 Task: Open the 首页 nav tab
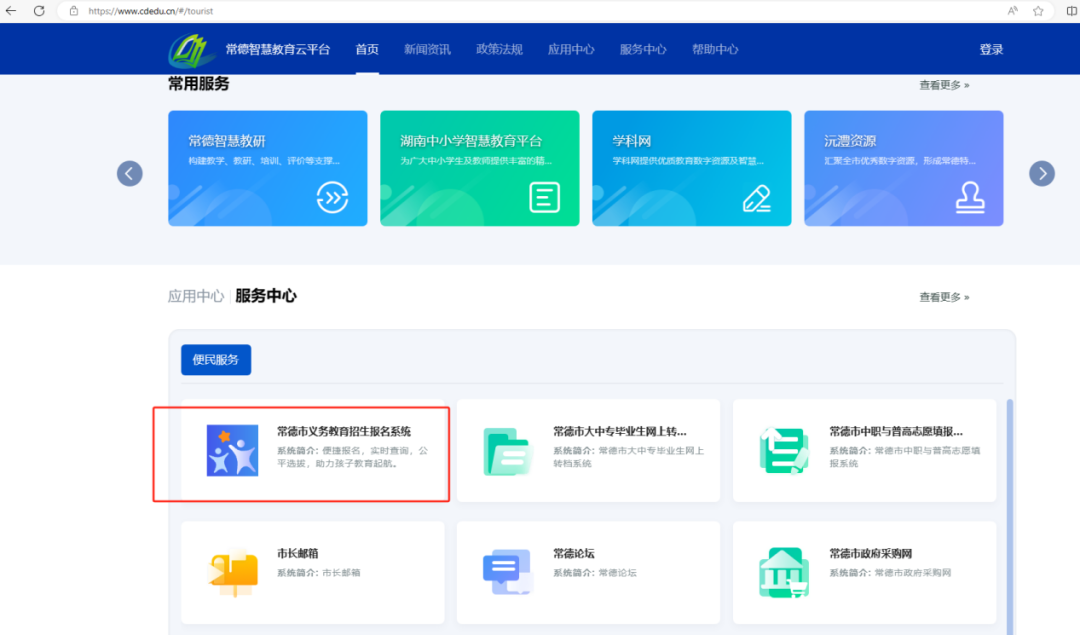[367, 50]
